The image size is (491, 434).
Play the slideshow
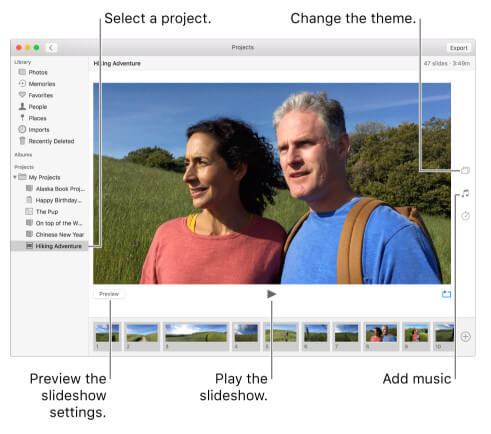click(x=271, y=294)
